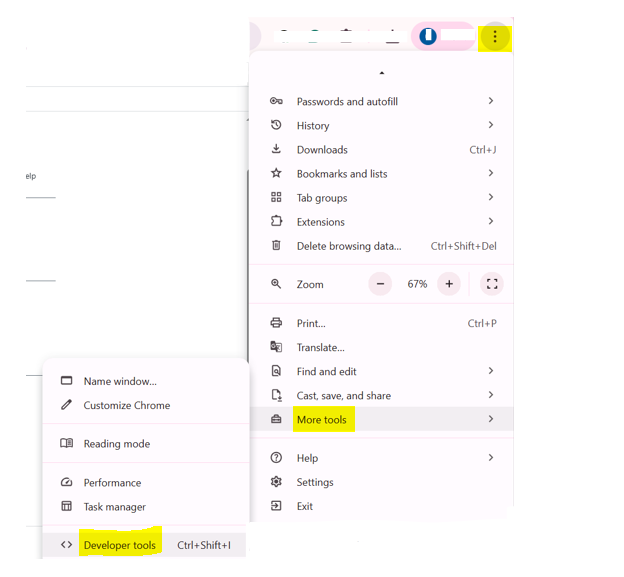This screenshot has width=624, height=577.
Task: Click the profile avatar in the toolbar
Action: 428,37
